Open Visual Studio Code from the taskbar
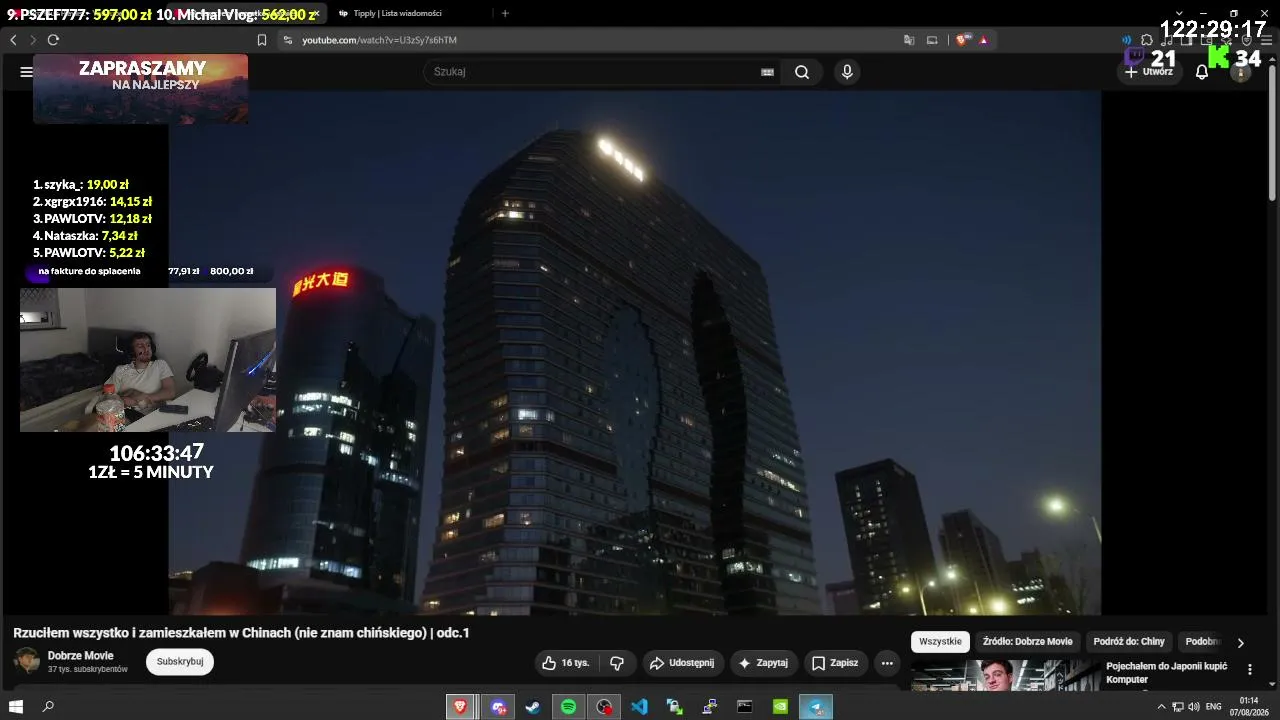The height and width of the screenshot is (720, 1280). click(x=640, y=706)
